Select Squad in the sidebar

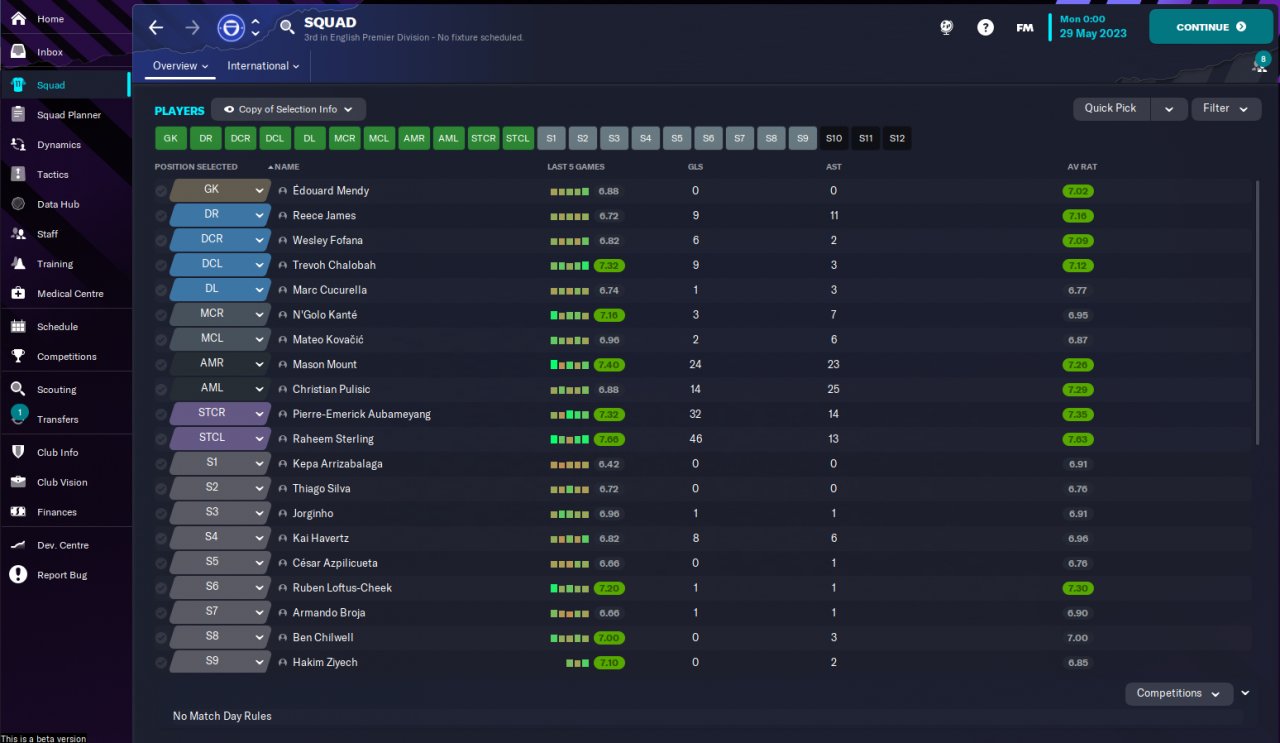click(x=65, y=85)
